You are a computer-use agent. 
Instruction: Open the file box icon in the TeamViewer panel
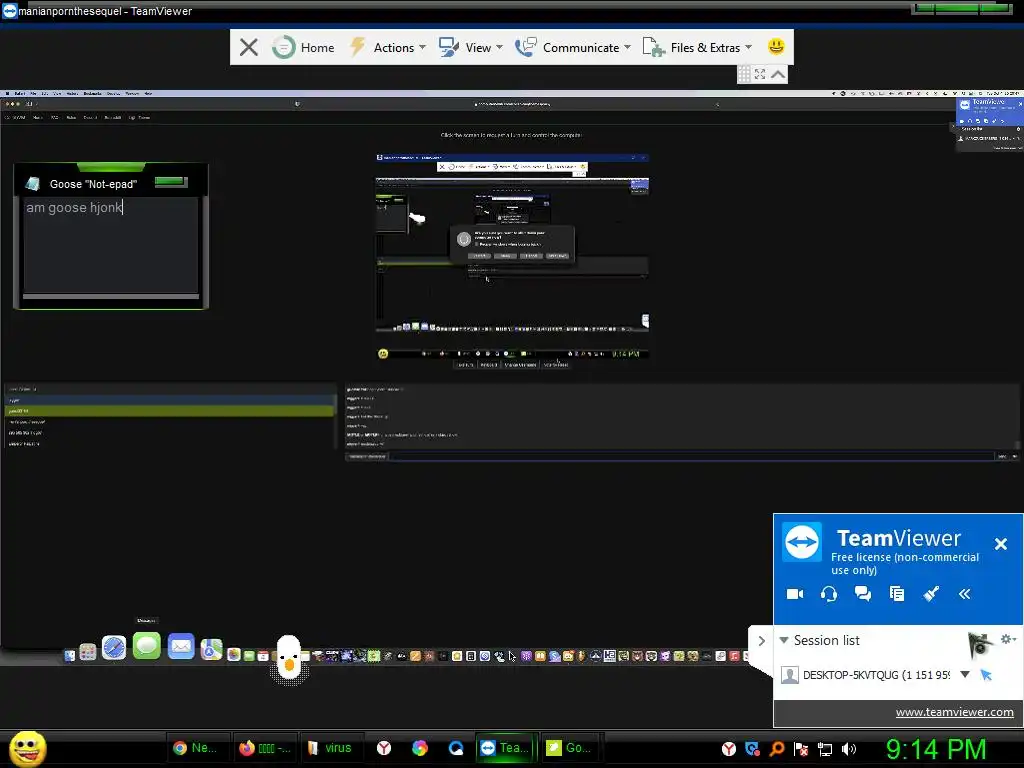[x=897, y=594]
